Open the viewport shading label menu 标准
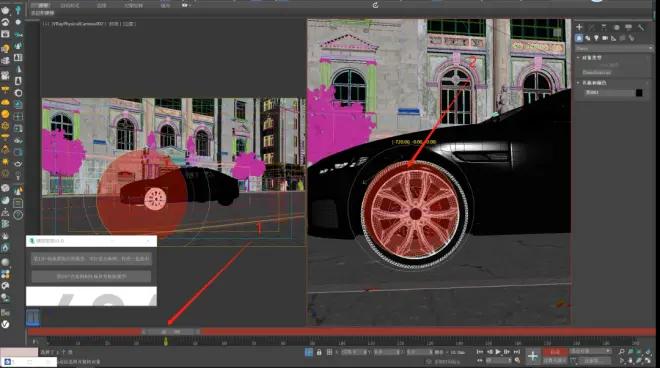 click(x=114, y=24)
